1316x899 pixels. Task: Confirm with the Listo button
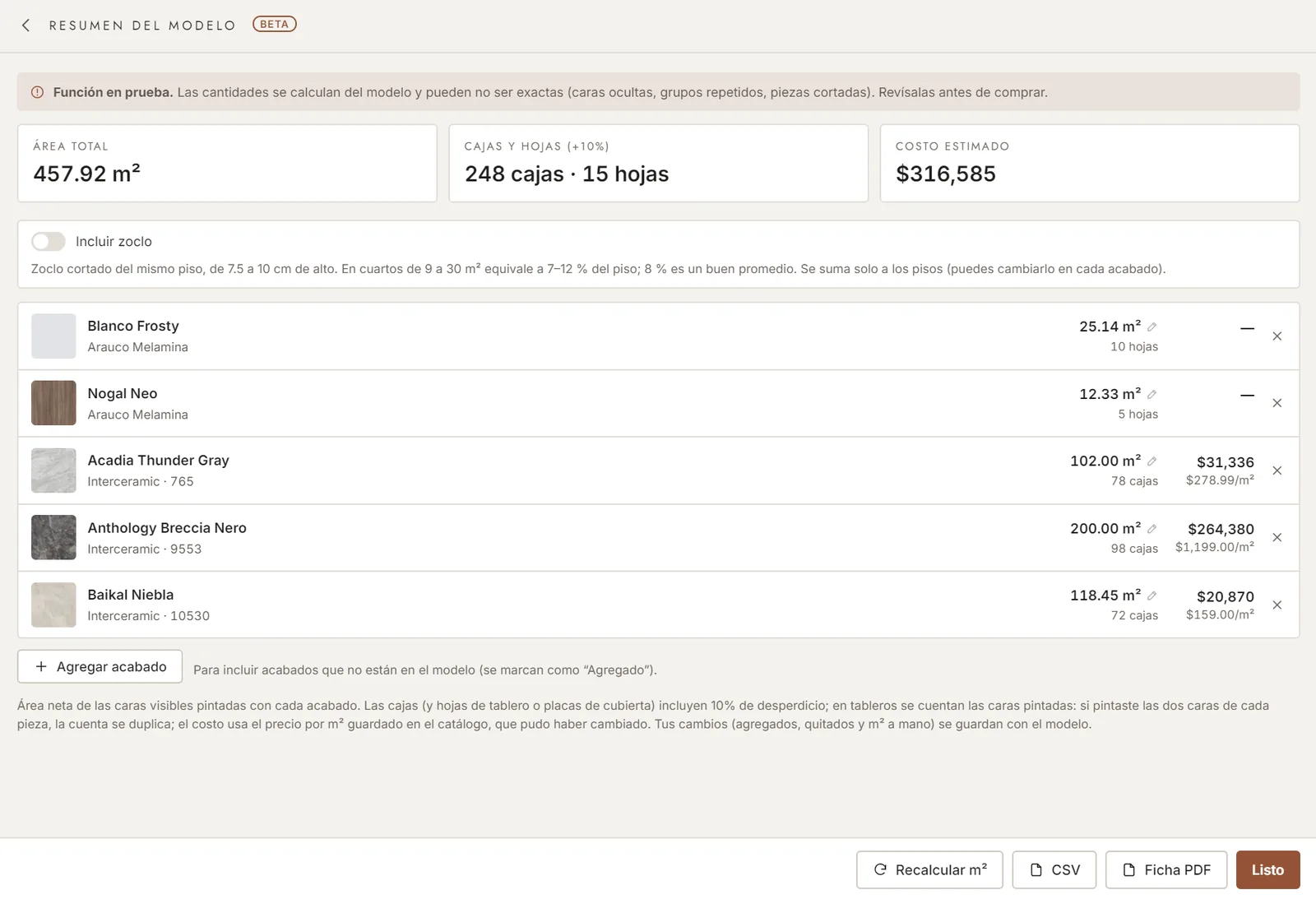[x=1267, y=869]
